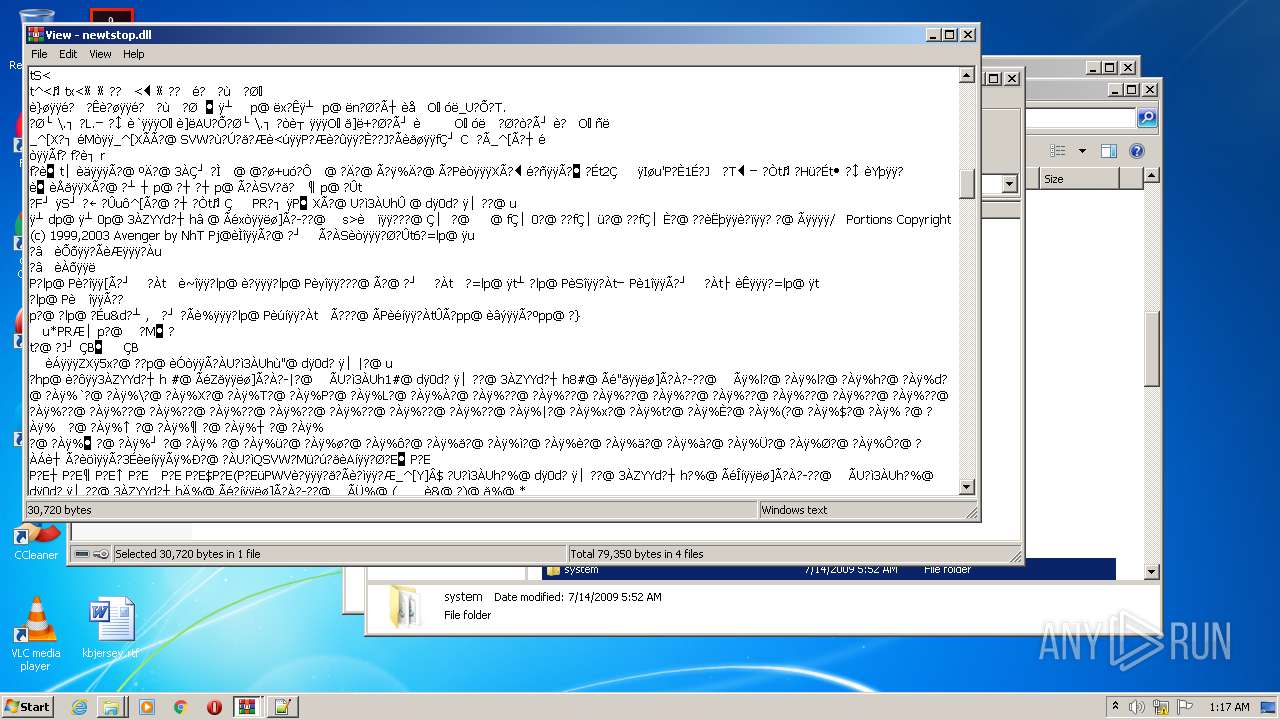
Task: Click the taskbar clock showing 1:17 AM
Action: point(1229,707)
